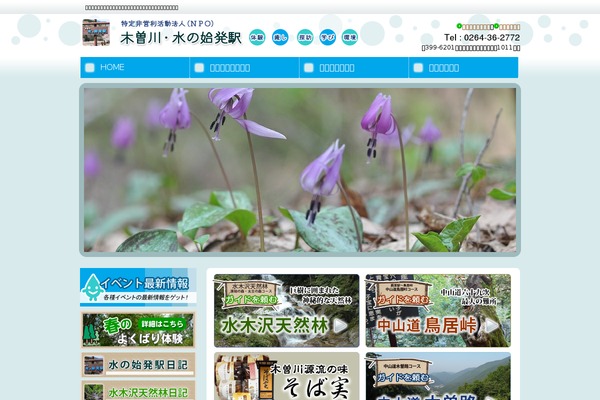Click the 特定非営利活動法人(NPO) text
600x400 pixels.
pyautogui.click(x=167, y=24)
